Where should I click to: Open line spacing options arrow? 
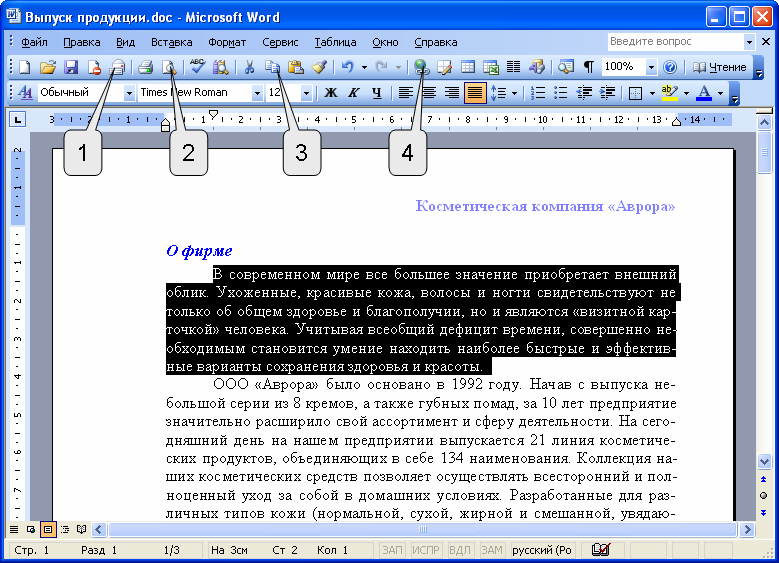[x=514, y=92]
